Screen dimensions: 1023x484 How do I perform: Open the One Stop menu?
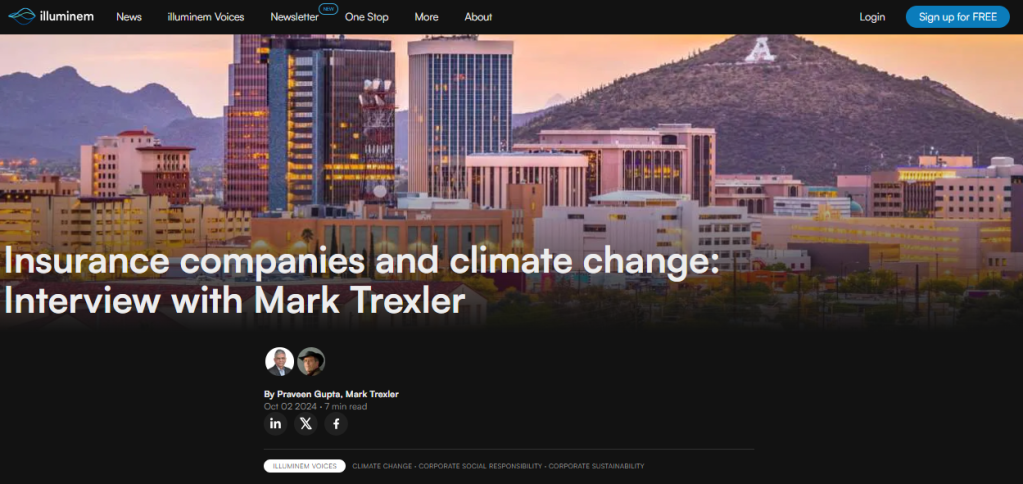(x=367, y=17)
